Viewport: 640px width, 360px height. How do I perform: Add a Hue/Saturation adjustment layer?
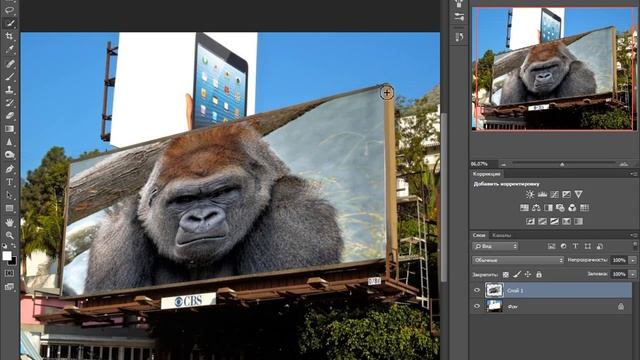pos(524,208)
